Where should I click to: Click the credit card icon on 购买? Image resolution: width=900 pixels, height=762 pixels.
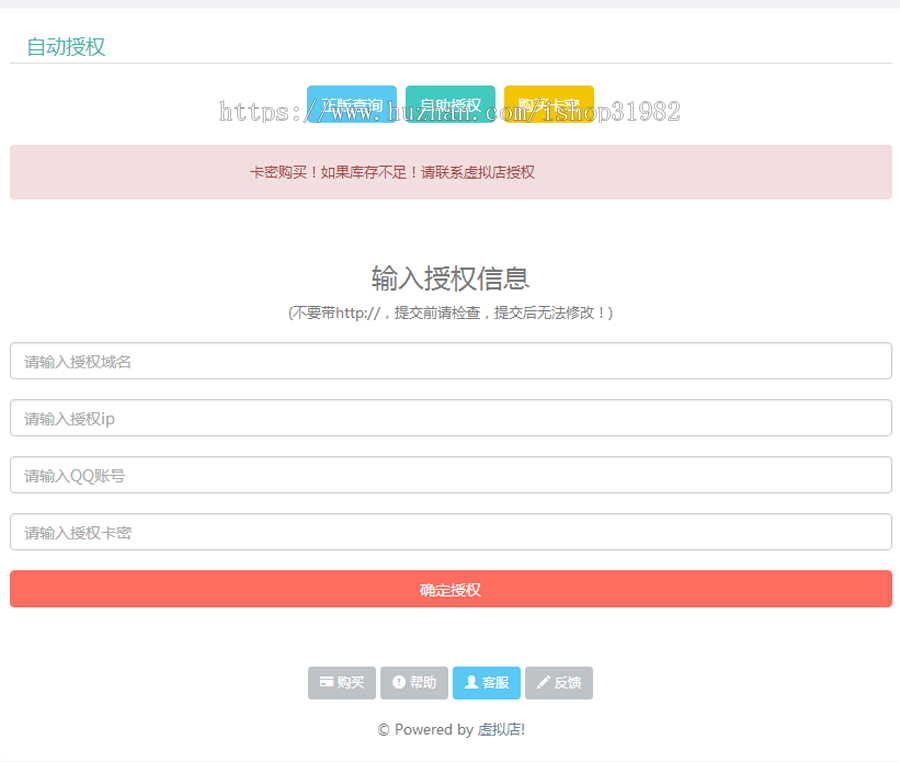[x=326, y=682]
